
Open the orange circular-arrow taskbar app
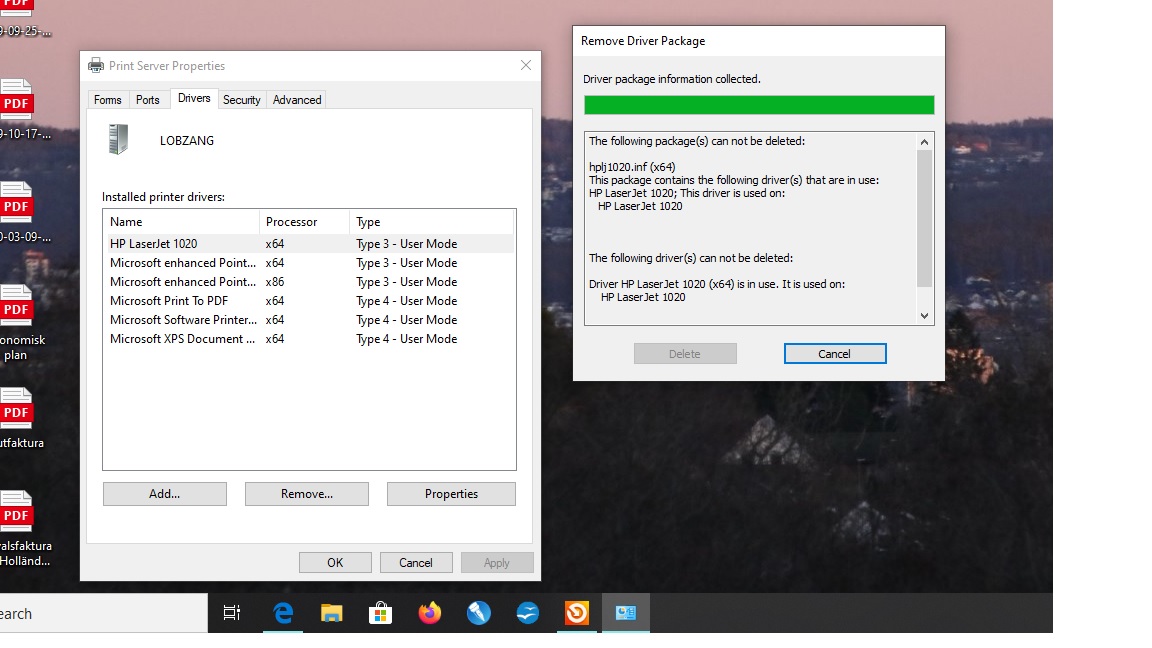(577, 613)
